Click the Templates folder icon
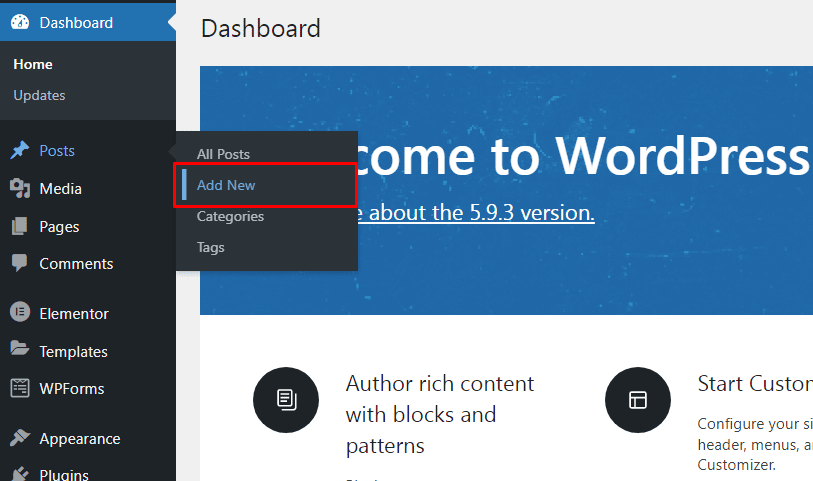The image size is (813, 481). (20, 348)
